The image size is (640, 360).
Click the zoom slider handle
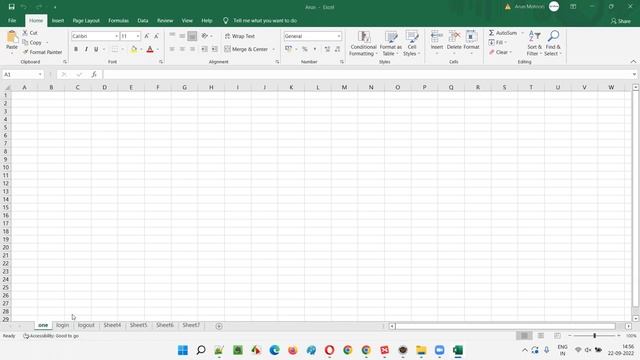click(x=594, y=336)
